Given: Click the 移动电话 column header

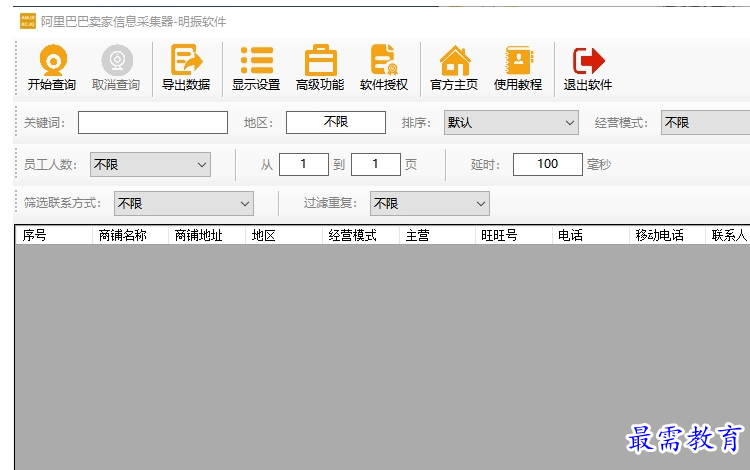Looking at the screenshot, I should click(x=668, y=235).
